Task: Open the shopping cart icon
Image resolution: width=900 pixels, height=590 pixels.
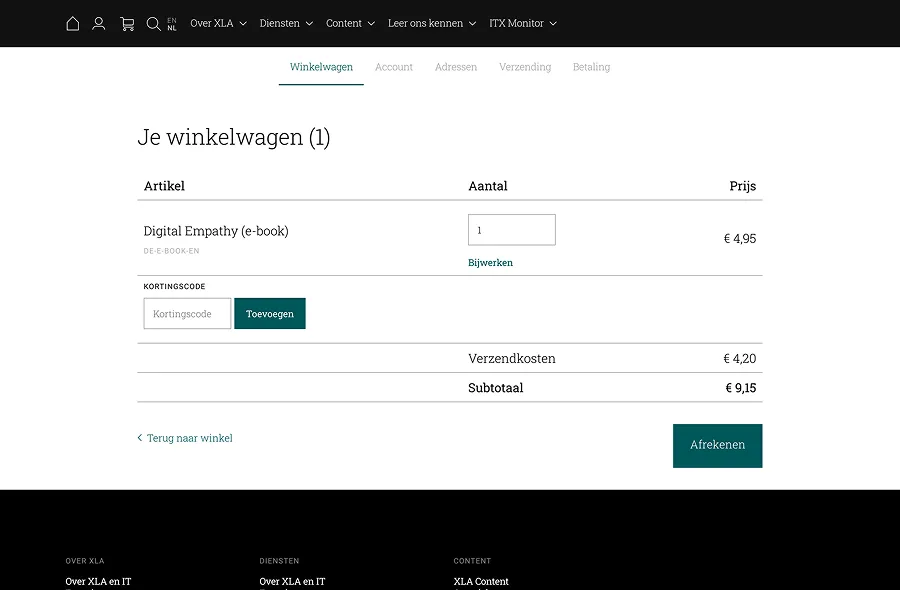Action: pos(127,24)
